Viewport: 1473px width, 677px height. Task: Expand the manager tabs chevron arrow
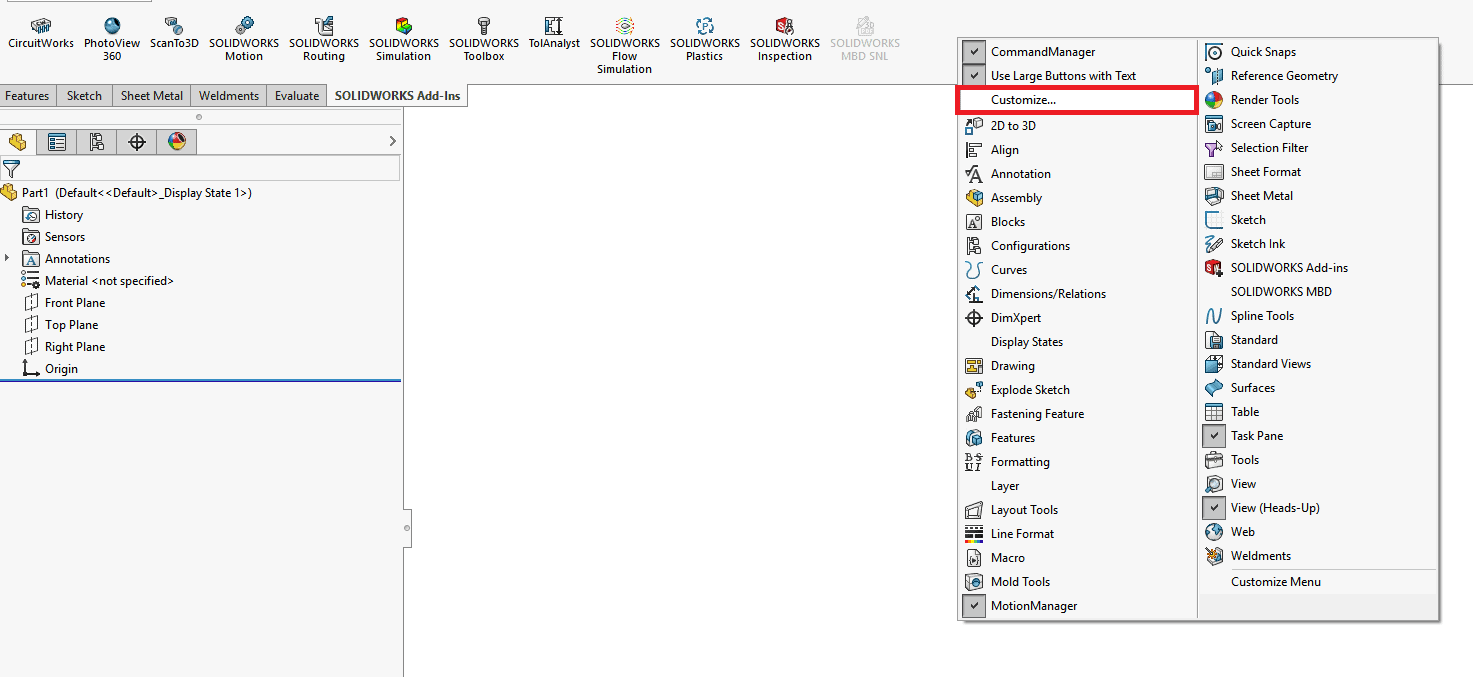(392, 142)
